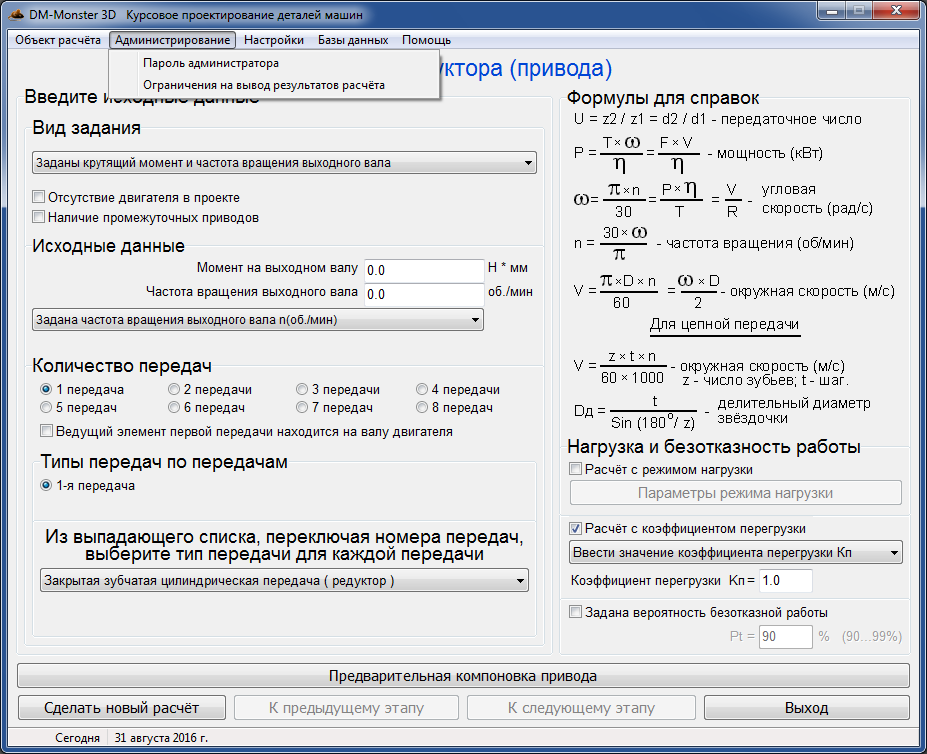The image size is (927, 754).
Task: Click the Pt probability input field
Action: [x=785, y=636]
